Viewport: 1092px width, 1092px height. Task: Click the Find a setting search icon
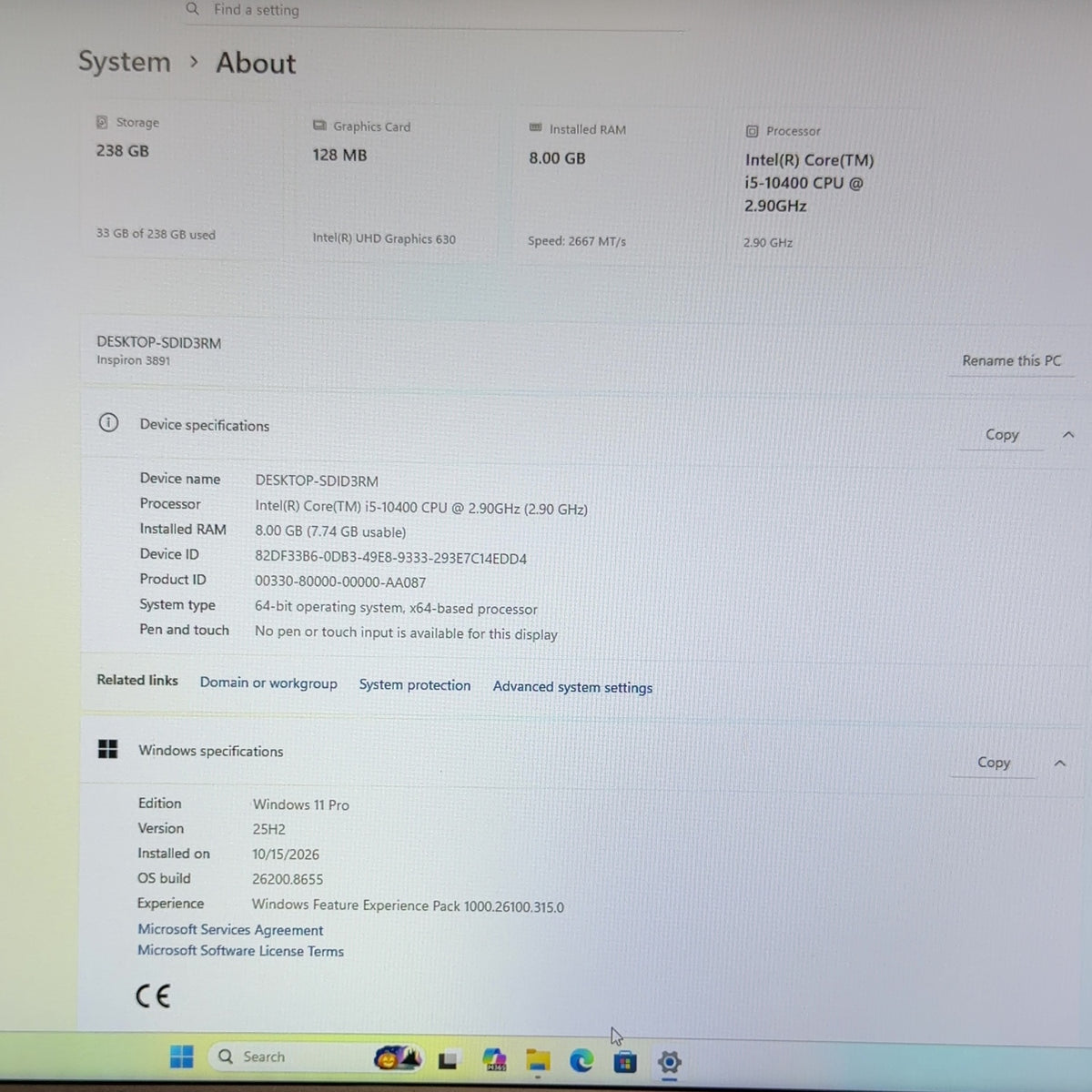[192, 8]
